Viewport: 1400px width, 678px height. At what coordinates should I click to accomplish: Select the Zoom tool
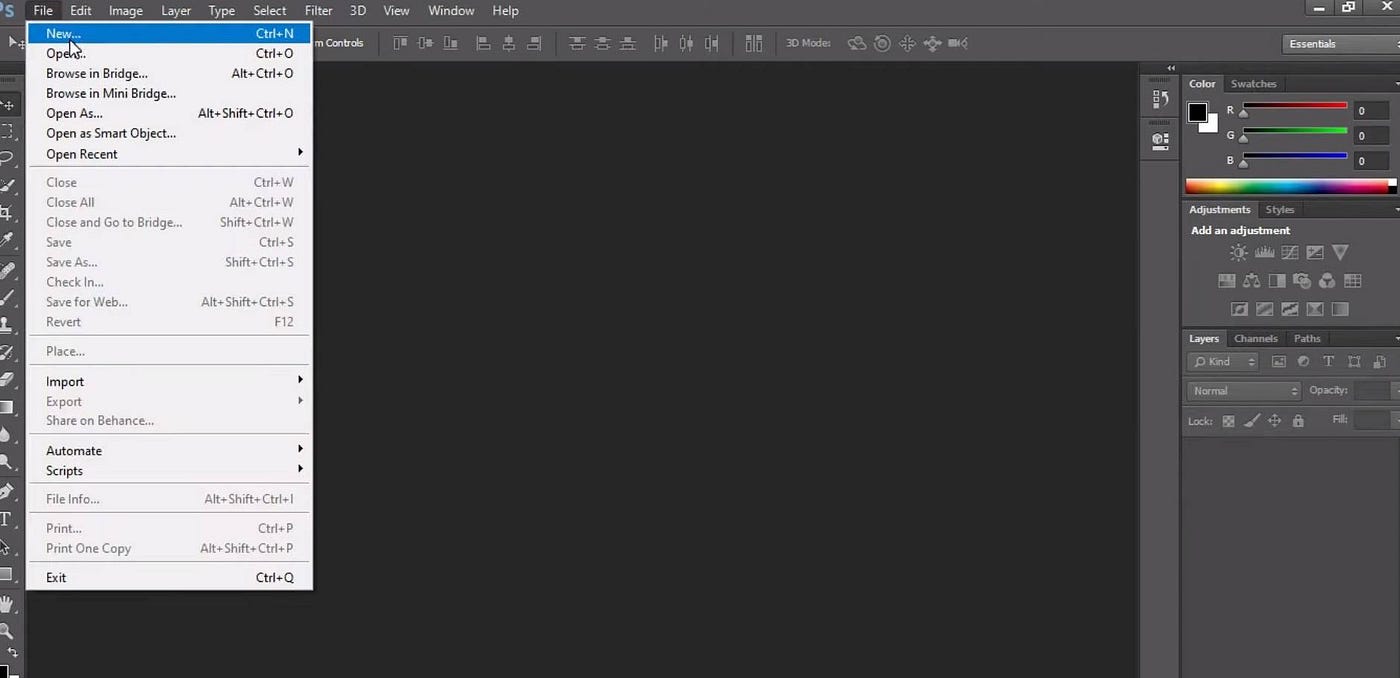10,631
